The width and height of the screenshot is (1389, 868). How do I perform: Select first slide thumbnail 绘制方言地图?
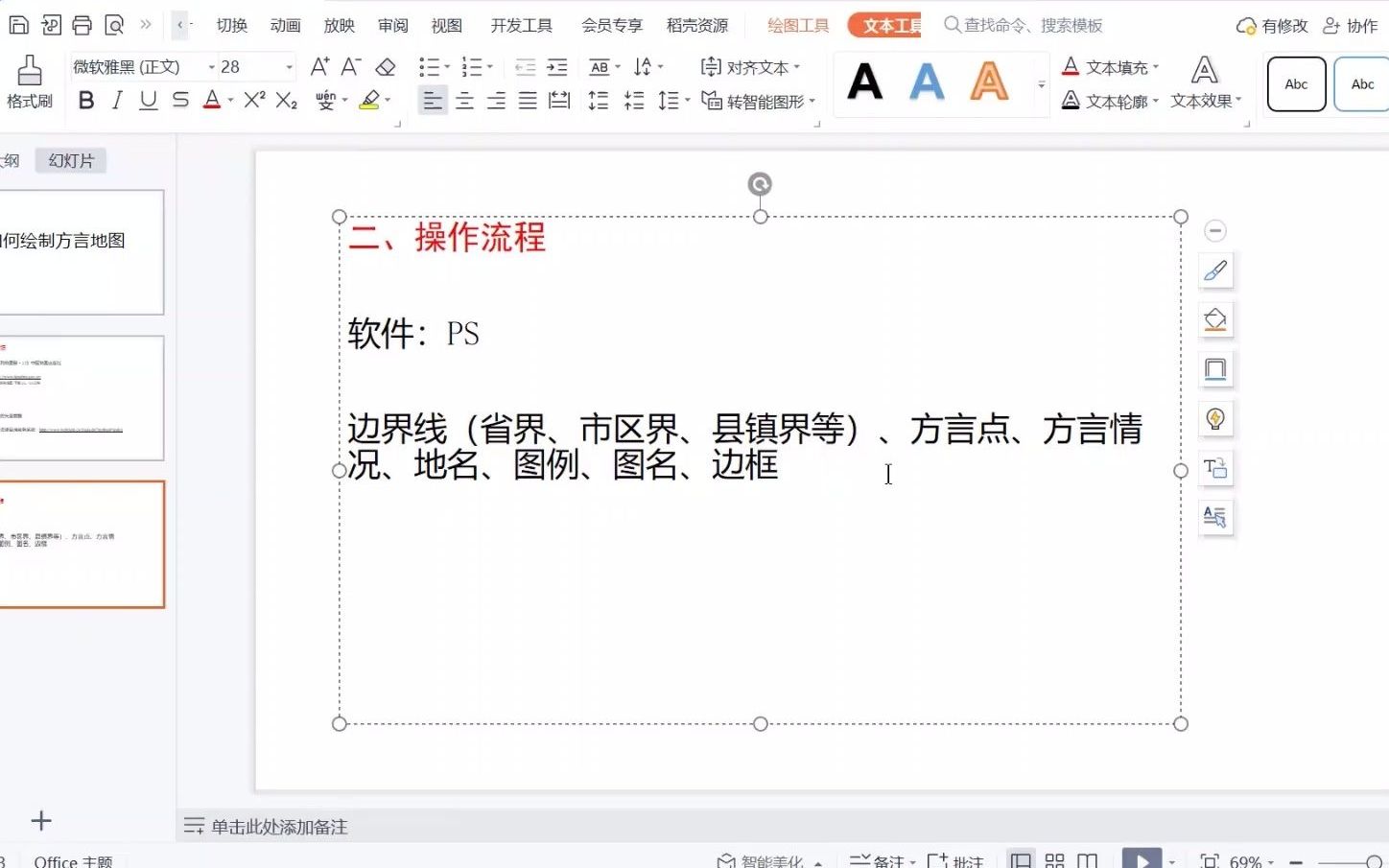[82, 252]
